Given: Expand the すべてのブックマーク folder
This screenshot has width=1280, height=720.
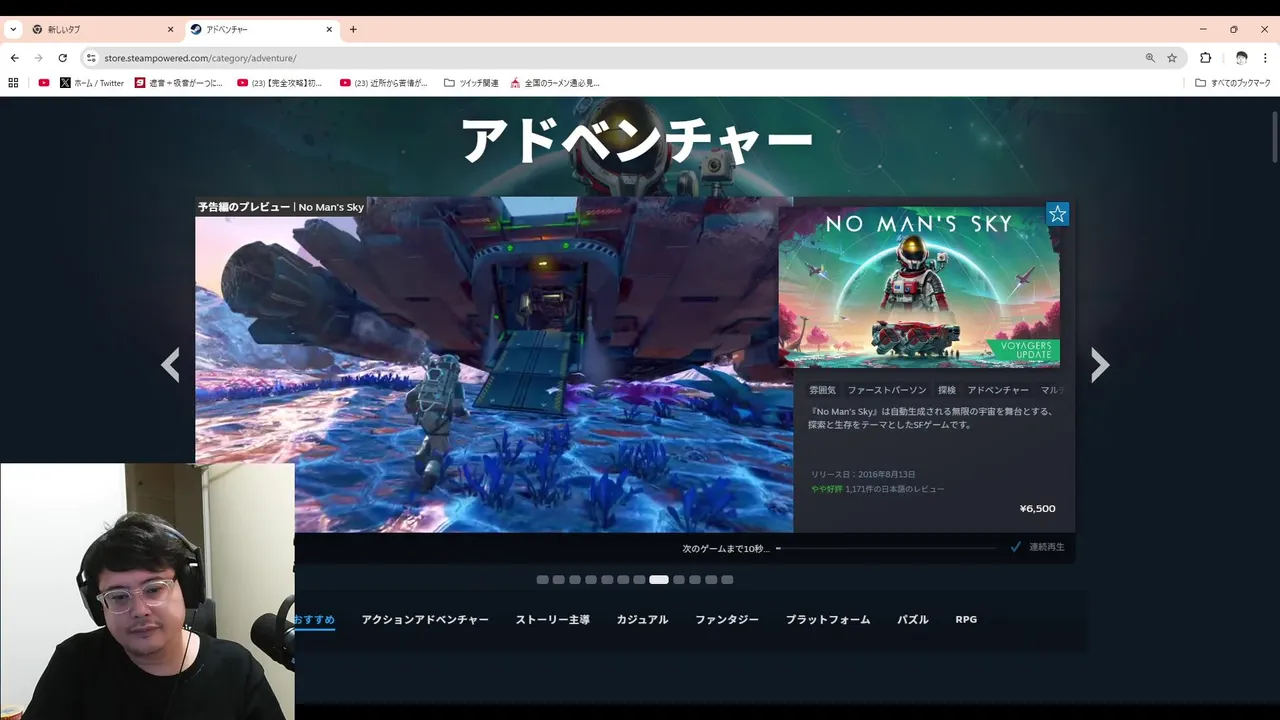Looking at the screenshot, I should click(x=1234, y=83).
